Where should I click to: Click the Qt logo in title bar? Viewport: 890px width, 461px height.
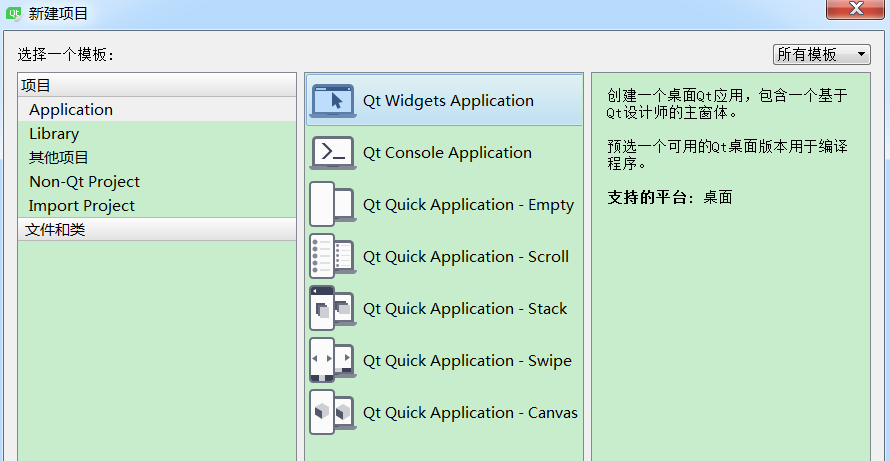tap(14, 13)
